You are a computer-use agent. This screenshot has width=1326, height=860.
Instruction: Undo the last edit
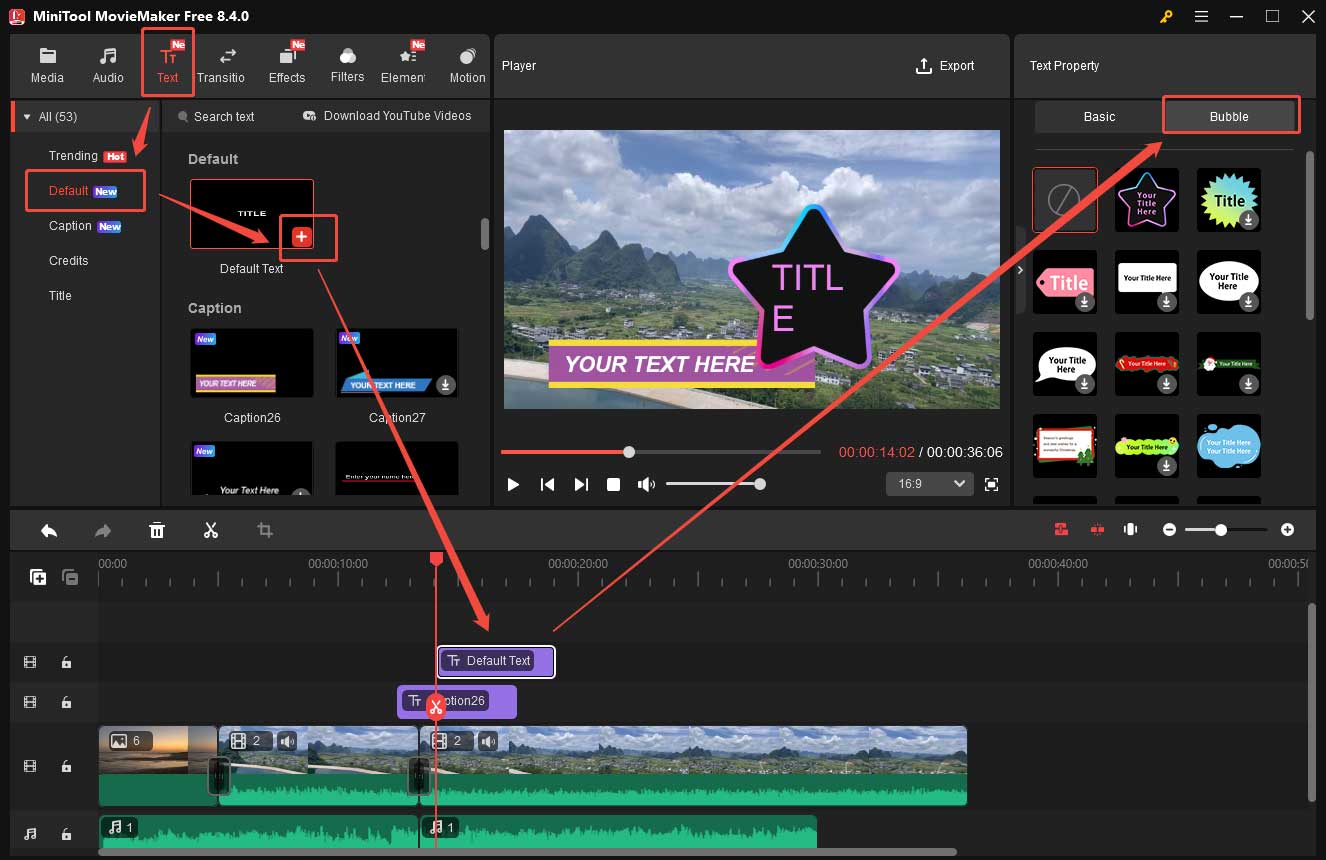point(49,530)
